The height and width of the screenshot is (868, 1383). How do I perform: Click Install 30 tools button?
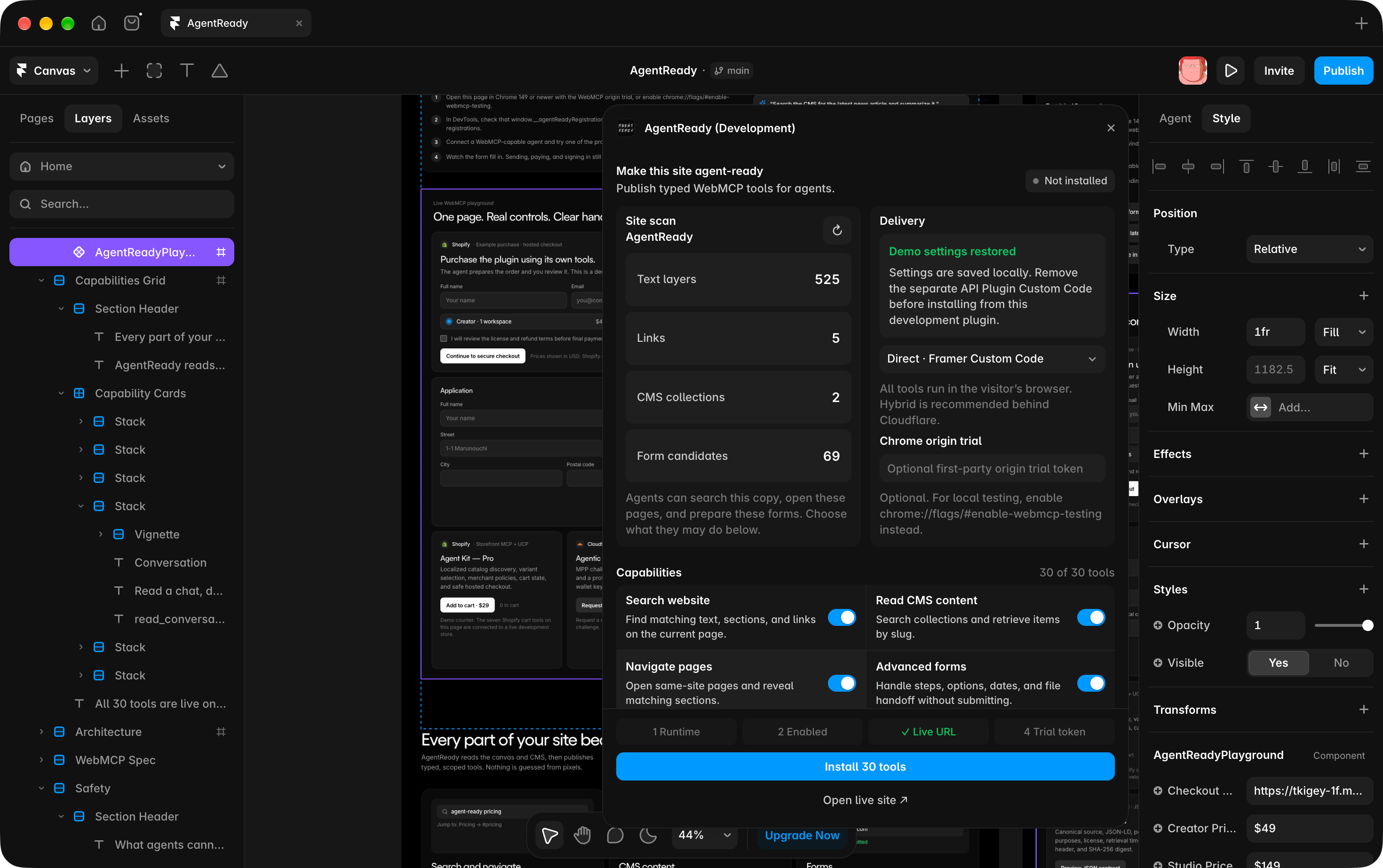coord(865,766)
